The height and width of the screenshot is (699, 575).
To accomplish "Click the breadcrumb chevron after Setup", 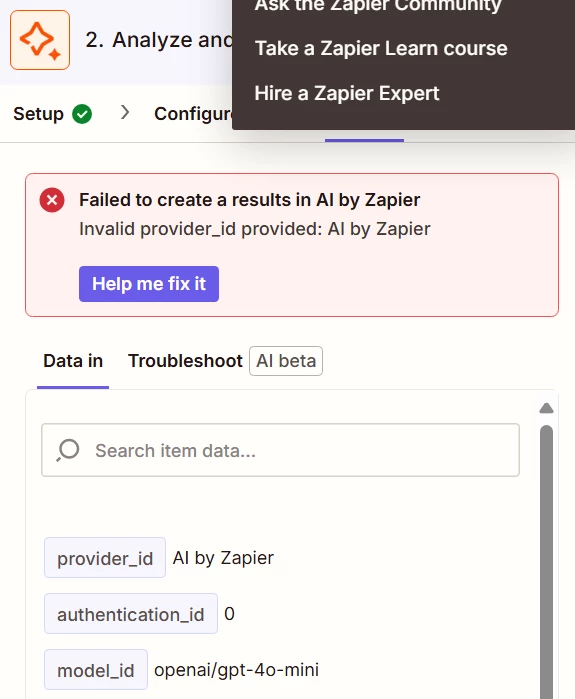I will 125,113.
